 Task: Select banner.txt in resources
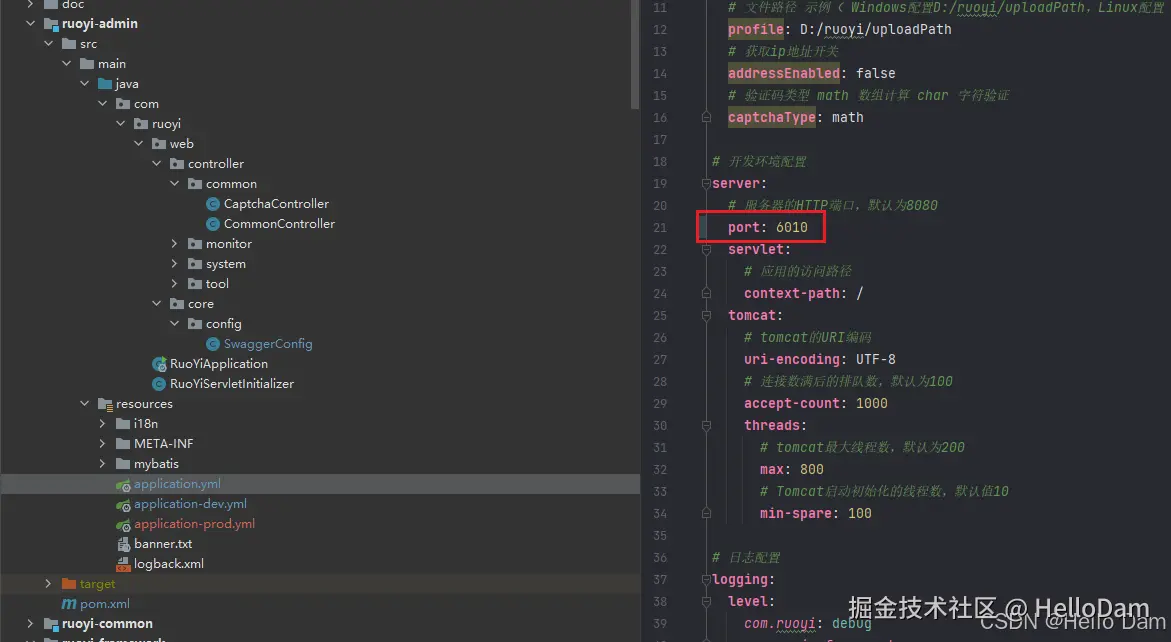tap(164, 544)
